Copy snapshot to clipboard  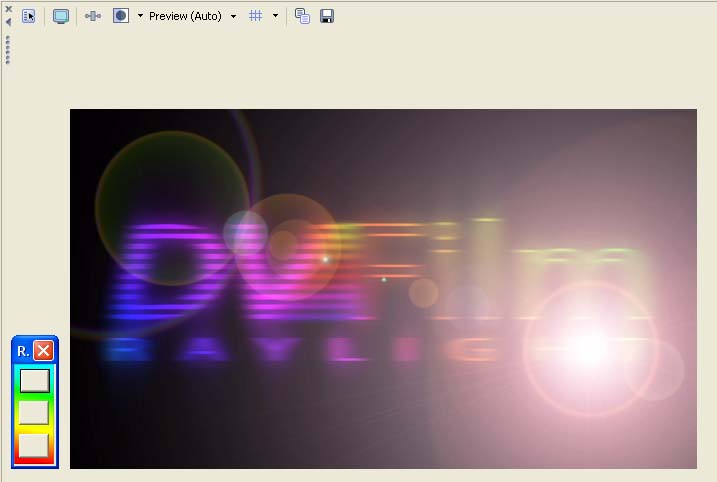click(302, 16)
